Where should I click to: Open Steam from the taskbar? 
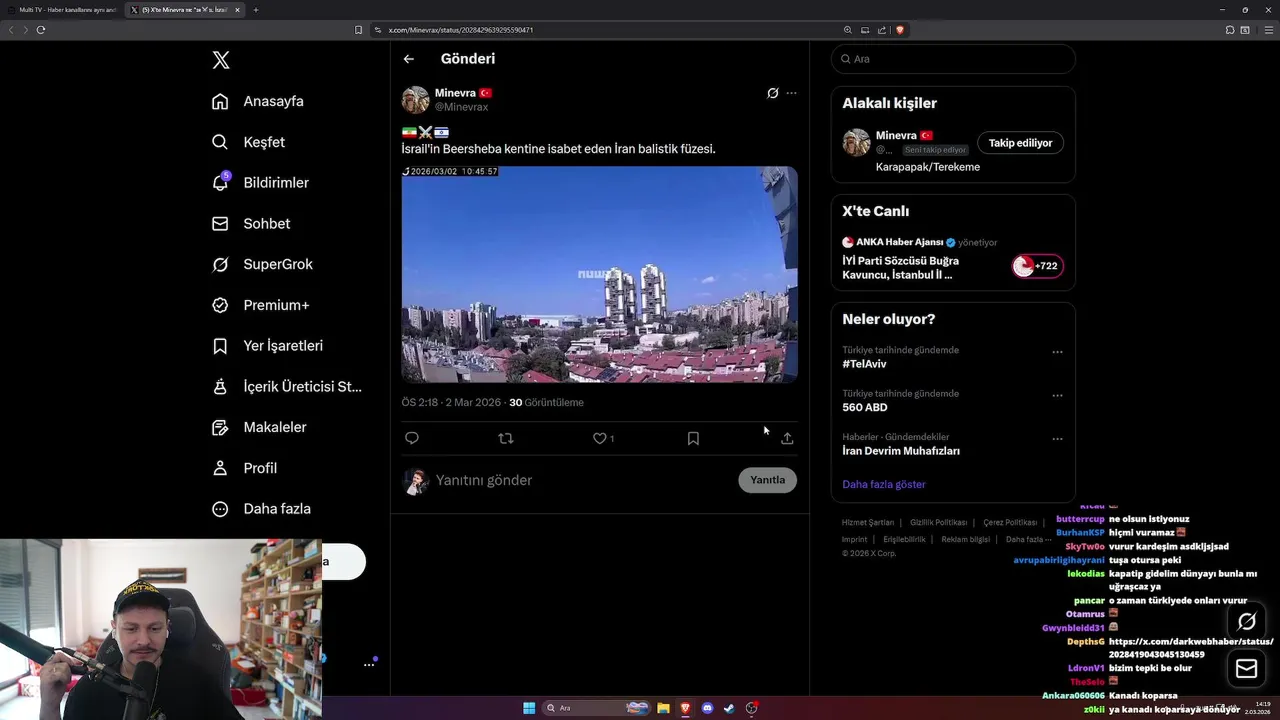point(729,708)
